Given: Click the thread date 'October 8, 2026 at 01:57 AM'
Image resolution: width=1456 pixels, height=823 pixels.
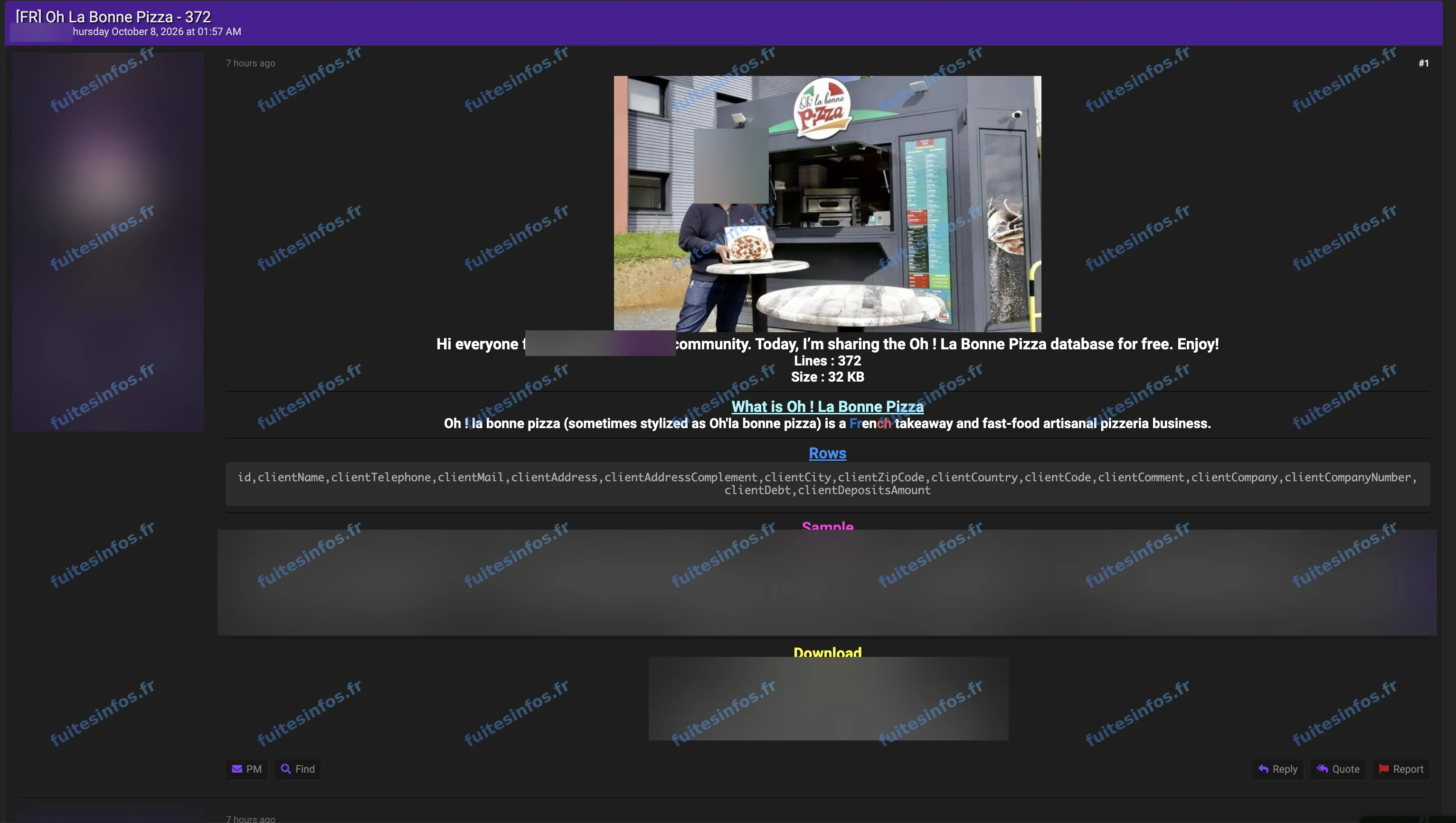Looking at the screenshot, I should (176, 32).
